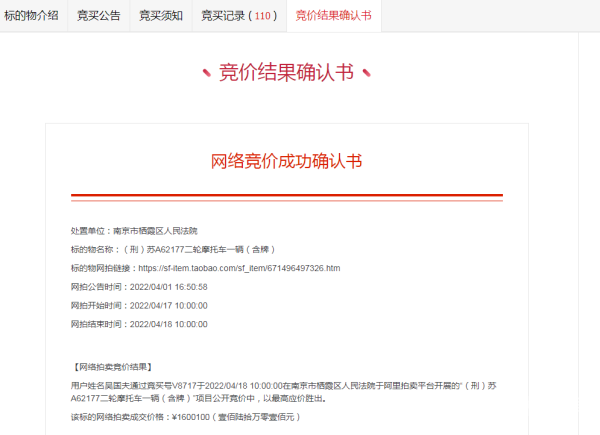The height and width of the screenshot is (435, 600).
Task: Click the red mark left of 竞价结果确认书 heading
Action: coord(205,72)
